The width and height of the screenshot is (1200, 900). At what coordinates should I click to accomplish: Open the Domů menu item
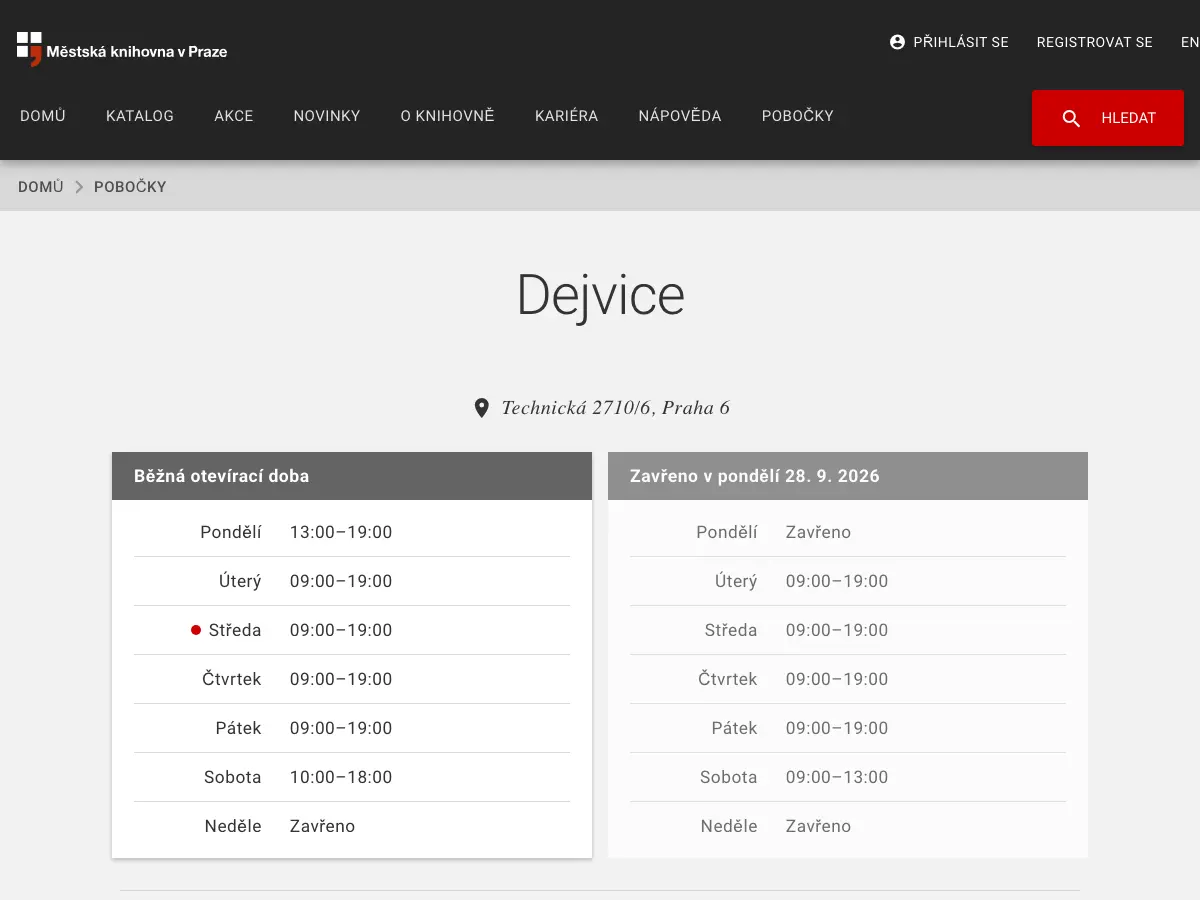[x=43, y=116]
